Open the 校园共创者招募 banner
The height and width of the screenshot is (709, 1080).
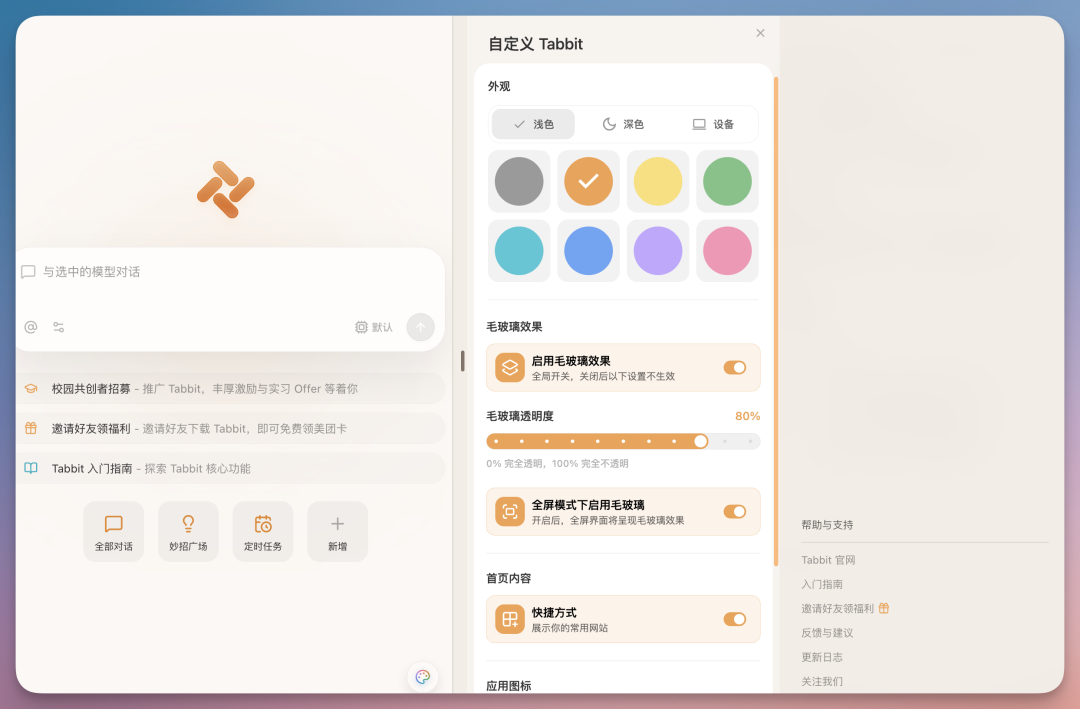230,389
